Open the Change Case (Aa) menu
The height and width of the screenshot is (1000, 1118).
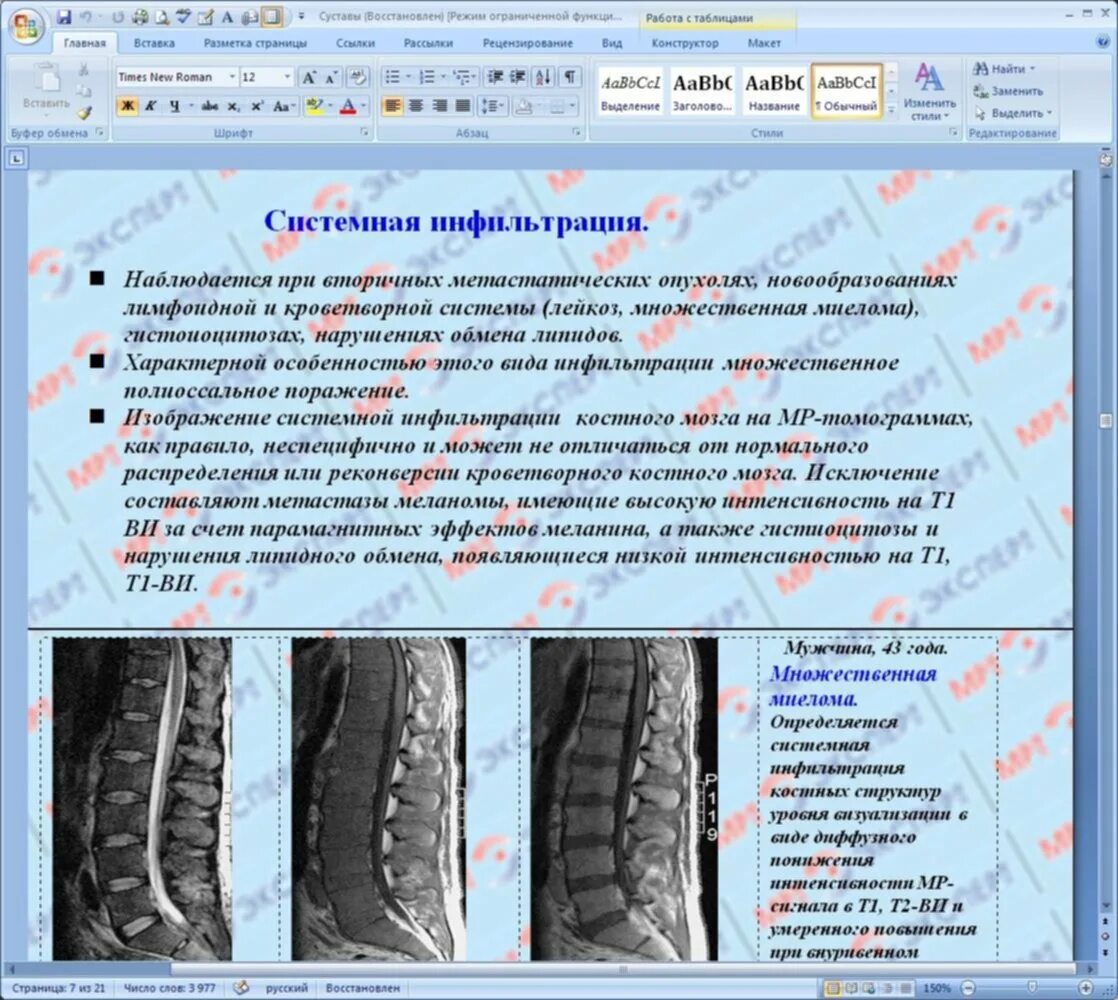click(283, 106)
